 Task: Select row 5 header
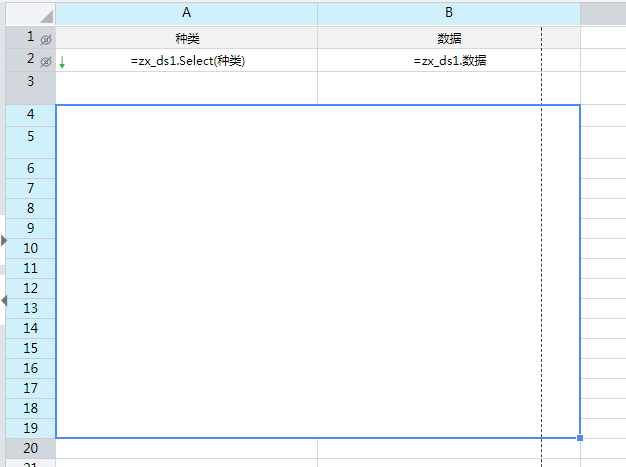point(30,136)
